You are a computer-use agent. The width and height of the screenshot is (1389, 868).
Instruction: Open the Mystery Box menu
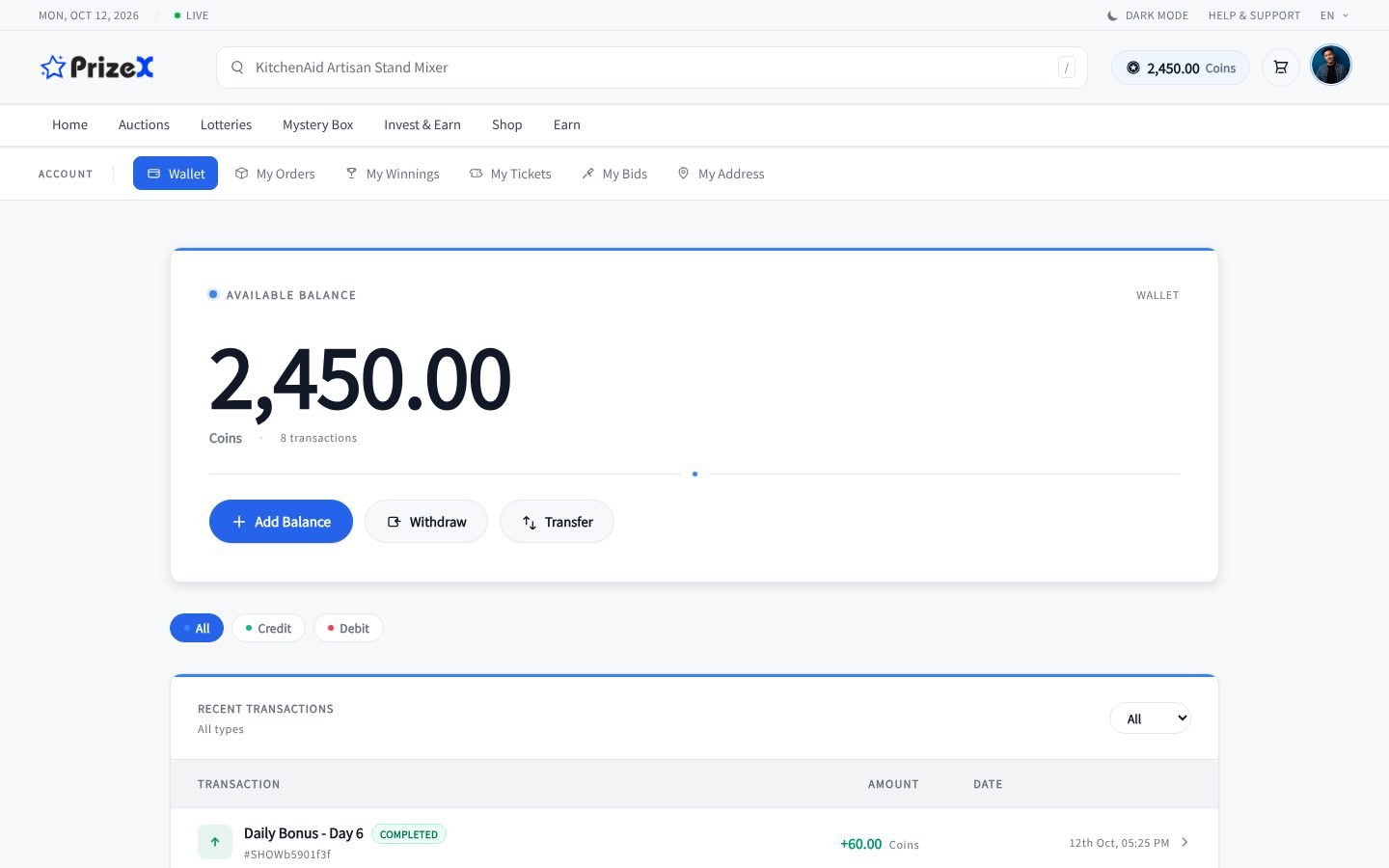click(x=318, y=124)
